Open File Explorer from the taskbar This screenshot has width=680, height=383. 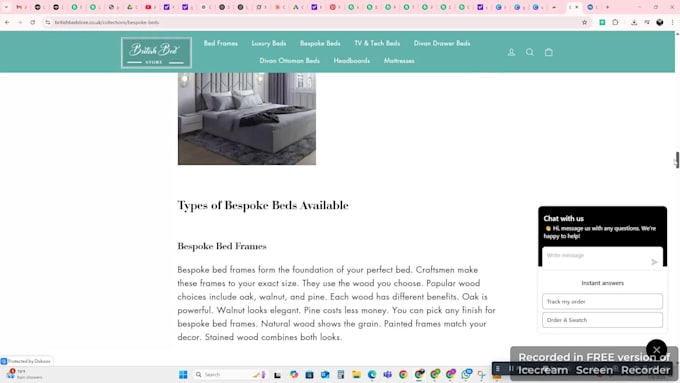pos(356,375)
